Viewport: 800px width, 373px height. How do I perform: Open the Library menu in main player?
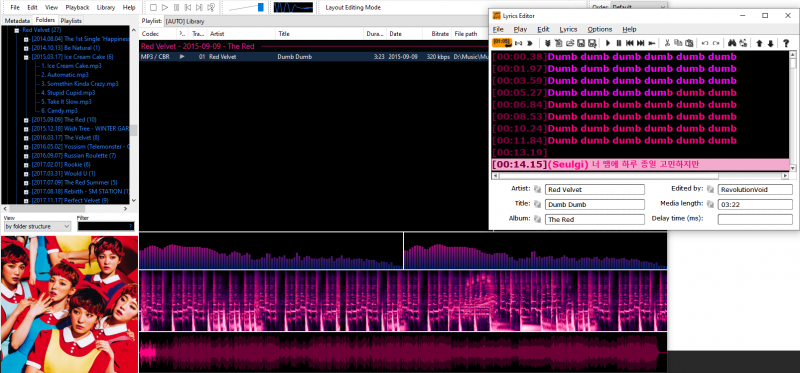(106, 8)
